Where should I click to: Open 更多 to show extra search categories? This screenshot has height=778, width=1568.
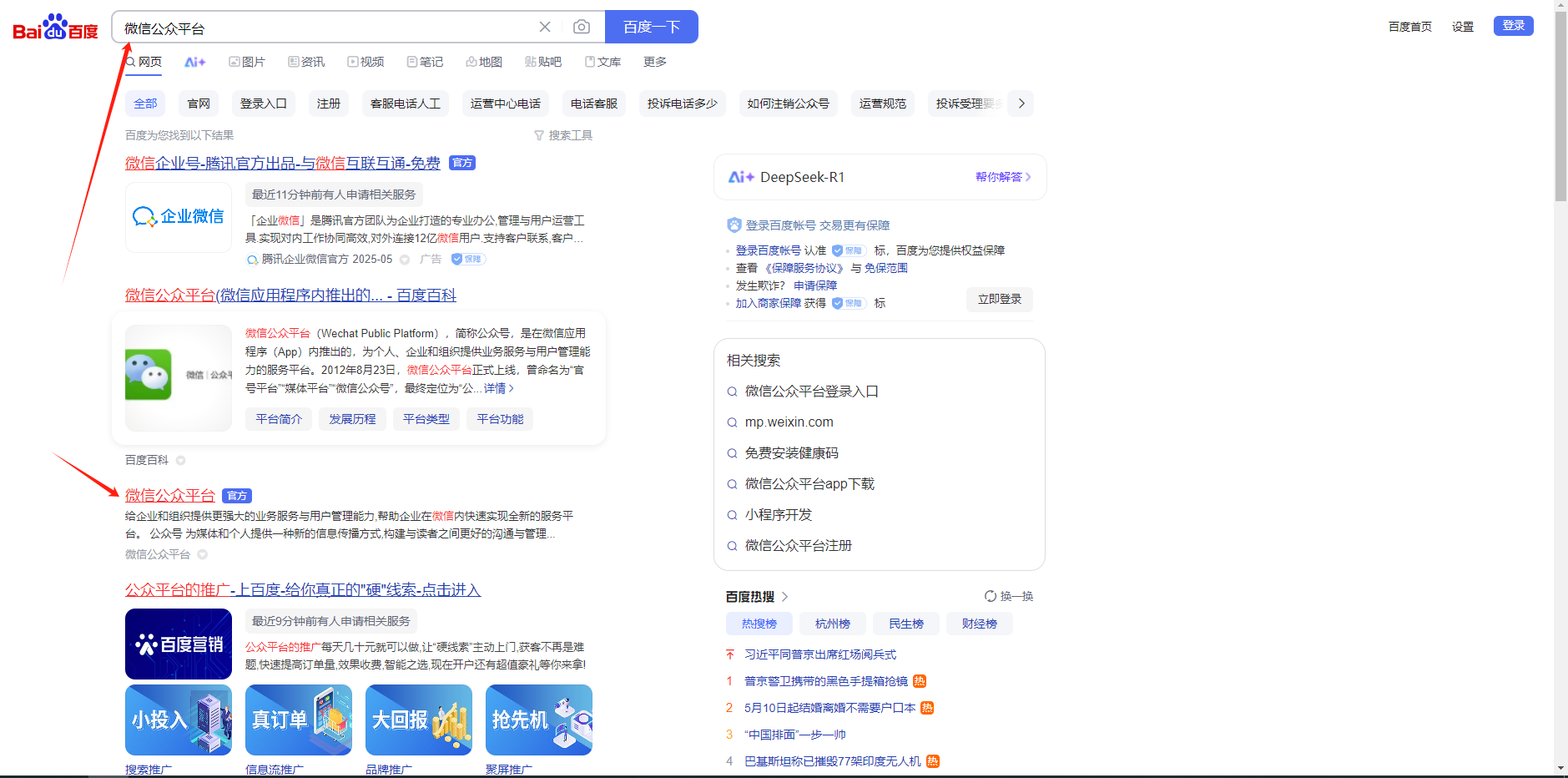point(654,61)
